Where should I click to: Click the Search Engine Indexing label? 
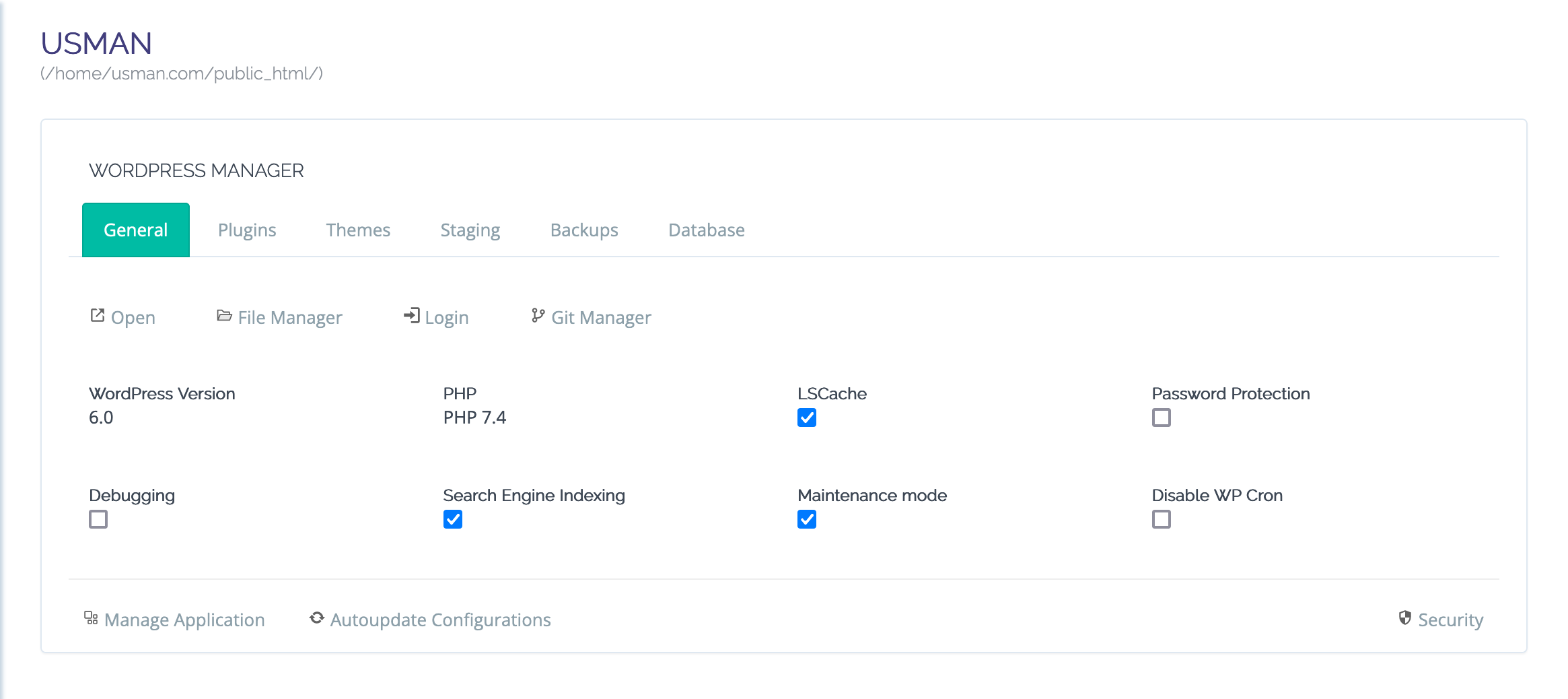534,496
